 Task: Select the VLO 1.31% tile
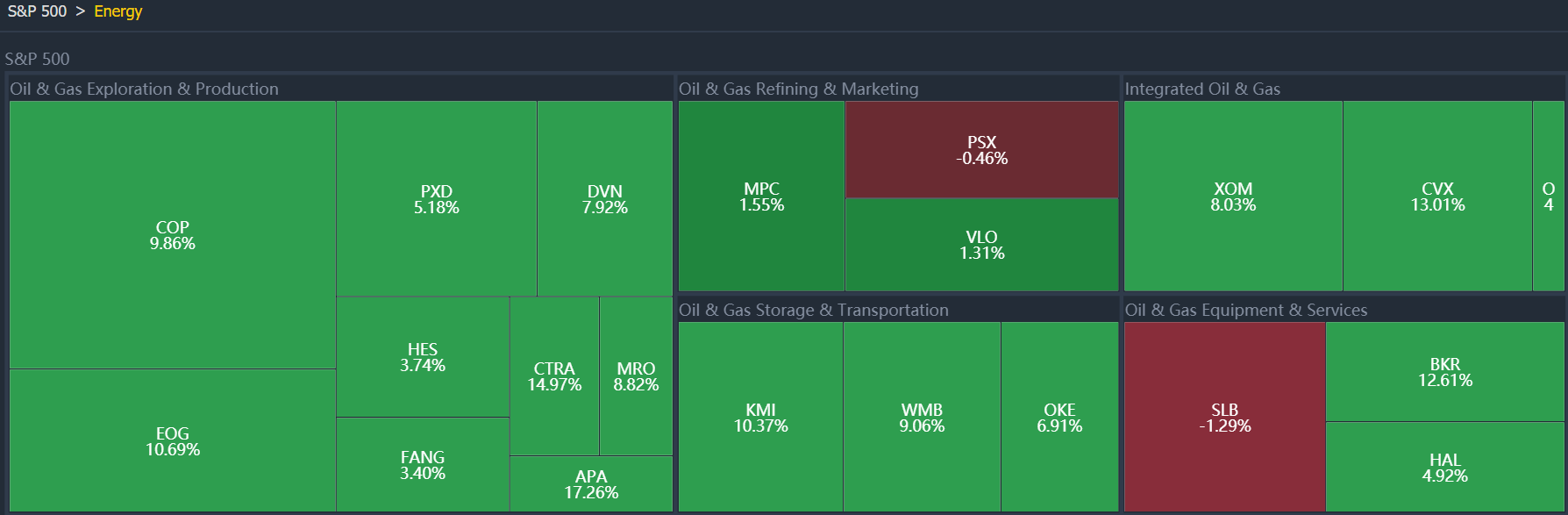(981, 244)
